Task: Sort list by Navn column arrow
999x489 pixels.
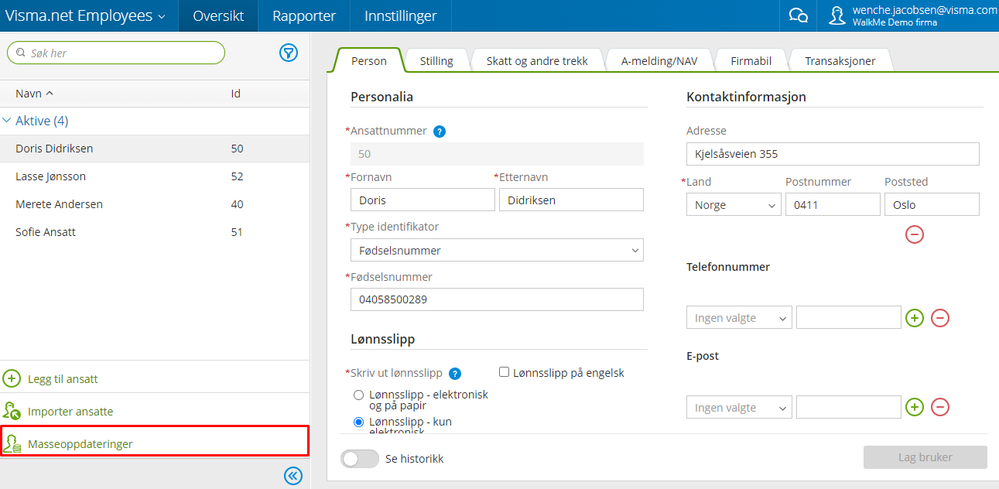Action: tap(50, 94)
